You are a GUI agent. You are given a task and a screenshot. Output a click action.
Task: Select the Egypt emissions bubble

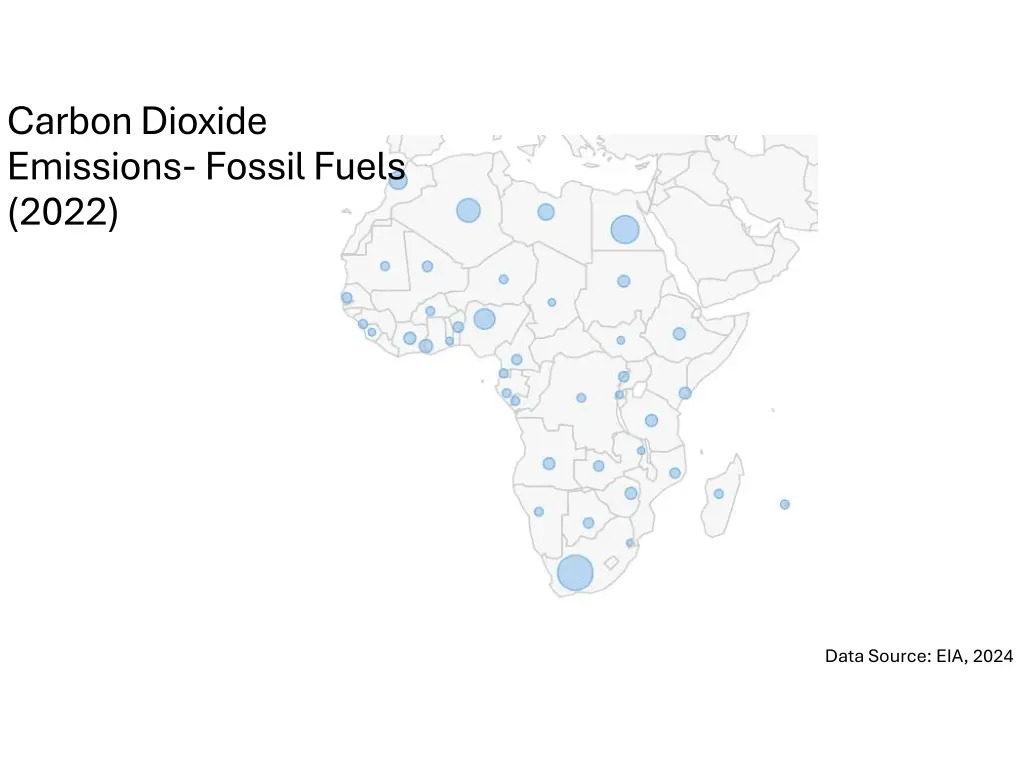pyautogui.click(x=625, y=229)
